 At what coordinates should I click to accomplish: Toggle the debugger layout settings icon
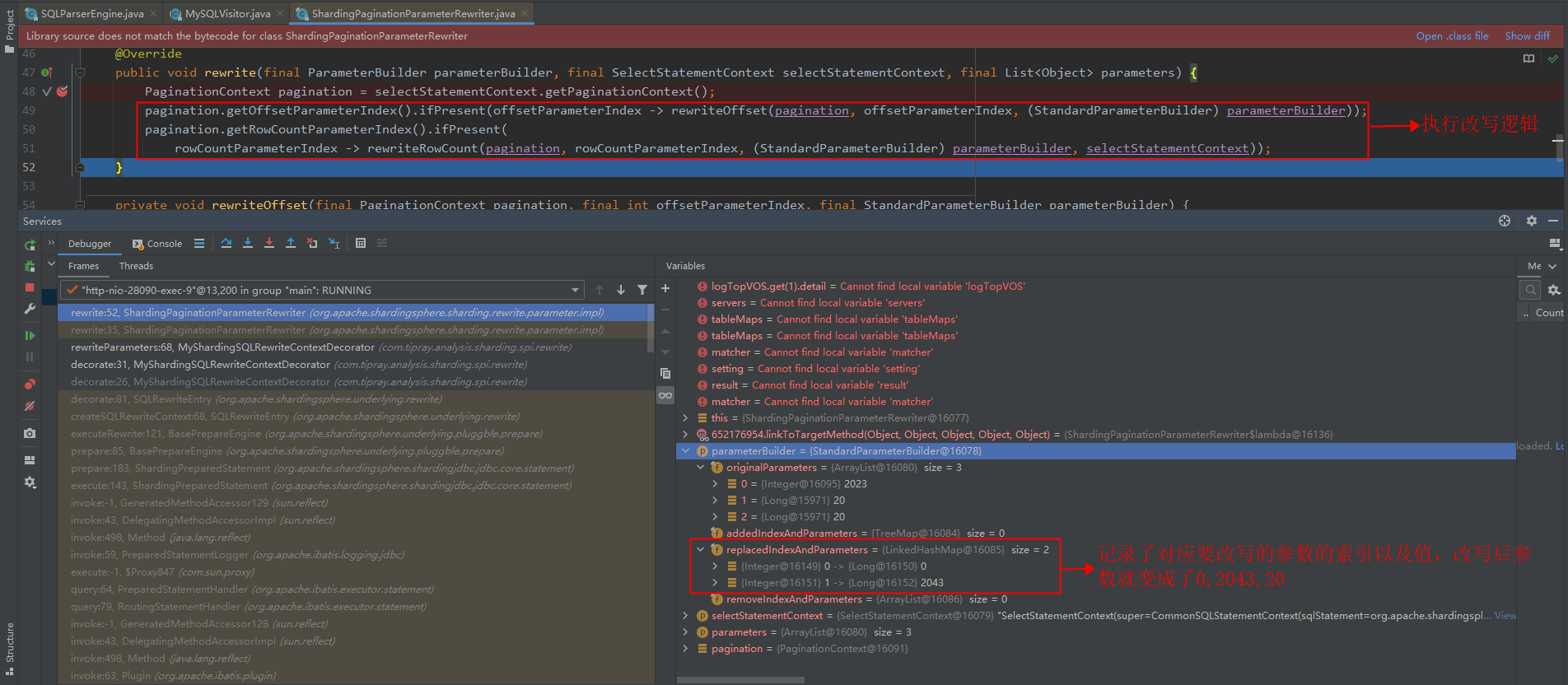click(1555, 243)
